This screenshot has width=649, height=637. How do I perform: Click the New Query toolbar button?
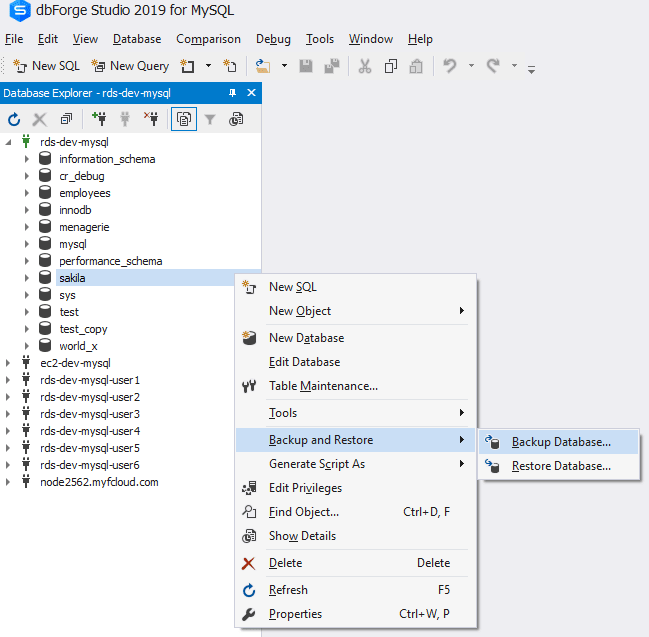130,66
